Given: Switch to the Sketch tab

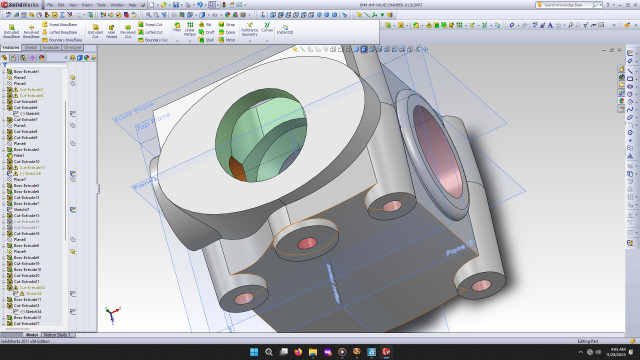Looking at the screenshot, I should pos(31,48).
